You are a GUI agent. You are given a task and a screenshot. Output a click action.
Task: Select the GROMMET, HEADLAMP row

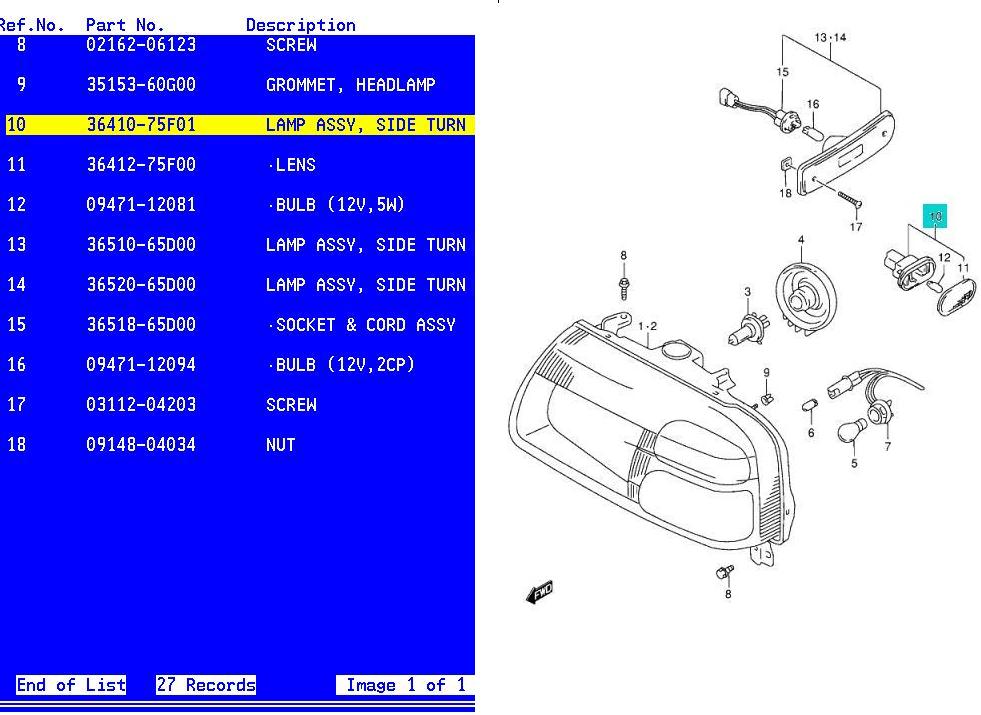click(x=238, y=85)
